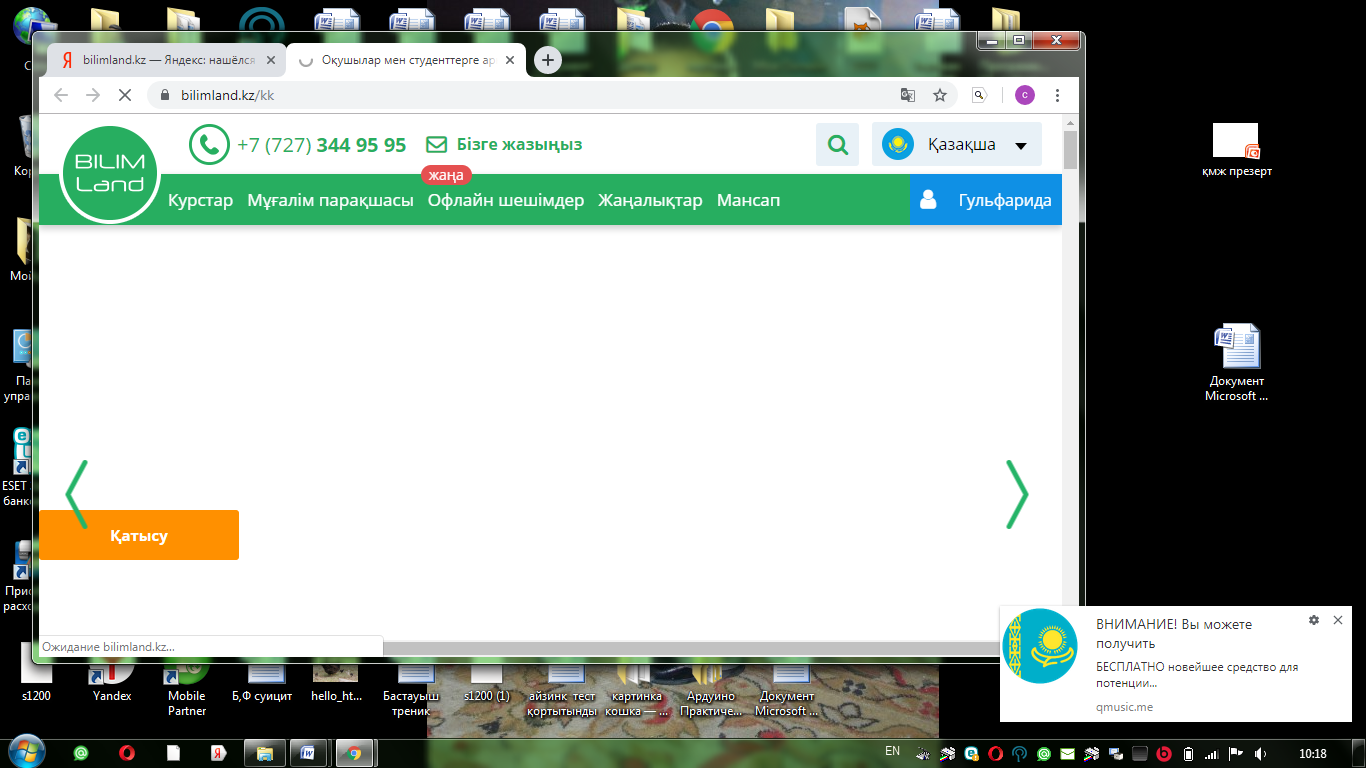1366x768 pixels.
Task: Click the page's vertical scrollbar thumb
Action: click(x=1070, y=150)
